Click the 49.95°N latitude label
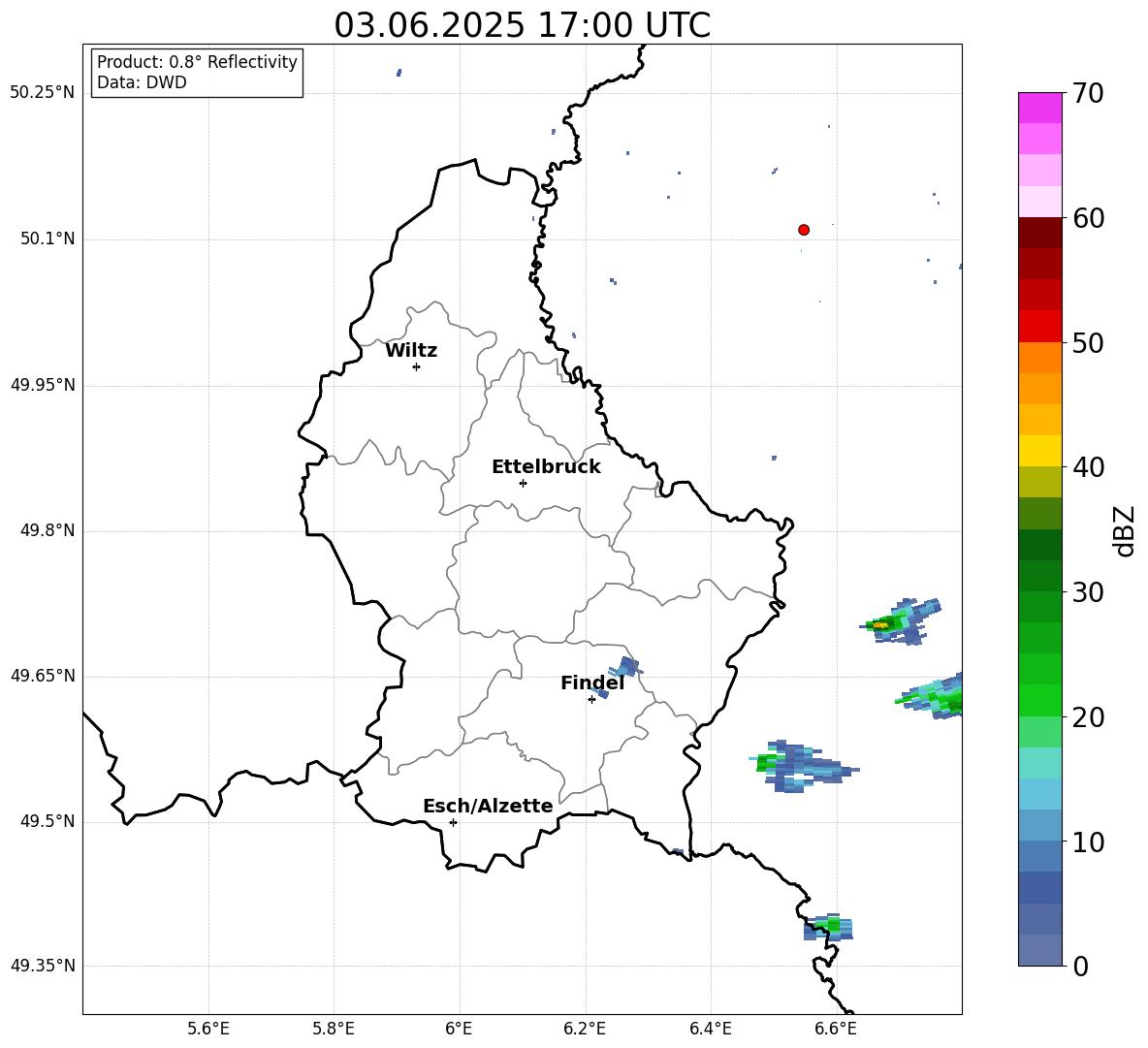 tap(43, 385)
